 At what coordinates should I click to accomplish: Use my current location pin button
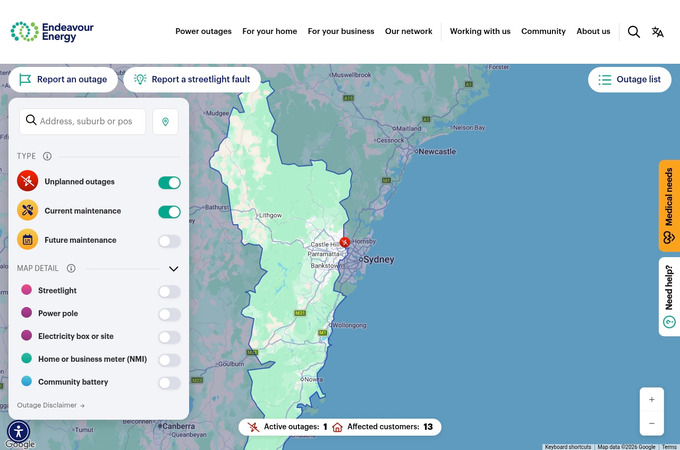(165, 122)
